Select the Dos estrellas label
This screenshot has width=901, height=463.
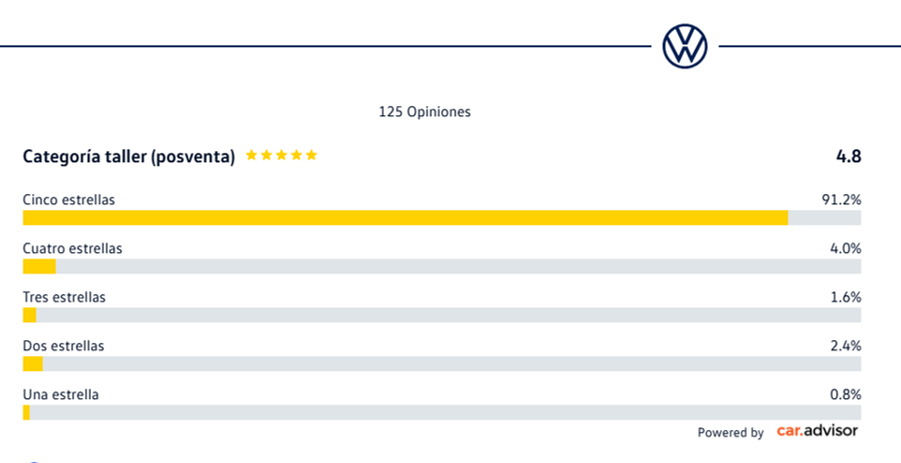64,346
